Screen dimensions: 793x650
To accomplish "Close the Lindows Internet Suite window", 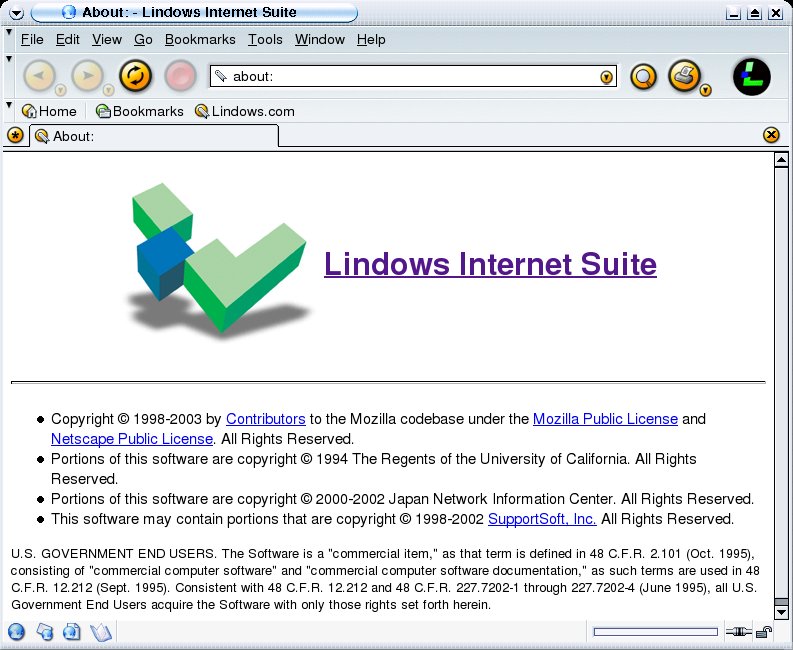I will [x=775, y=13].
